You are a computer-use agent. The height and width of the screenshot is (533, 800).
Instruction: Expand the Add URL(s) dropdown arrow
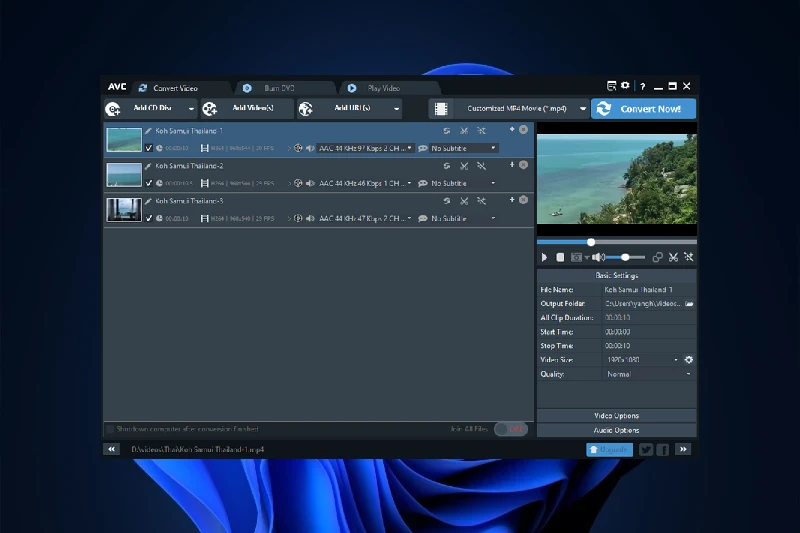[x=396, y=109]
